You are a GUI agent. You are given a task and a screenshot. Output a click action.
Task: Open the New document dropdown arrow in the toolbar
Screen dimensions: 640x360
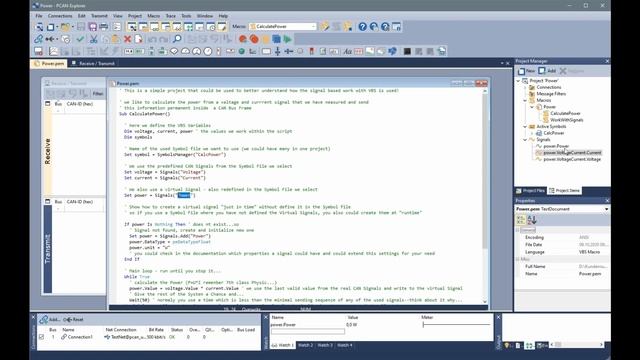click(57, 27)
